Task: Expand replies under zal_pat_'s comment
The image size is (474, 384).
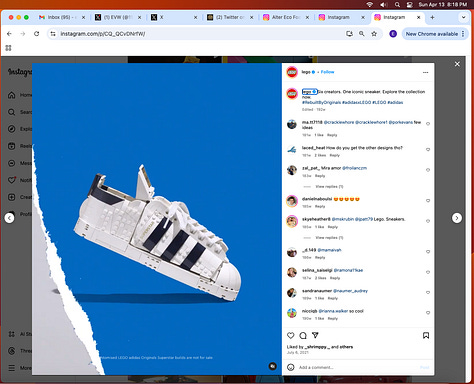Action: pos(329,186)
